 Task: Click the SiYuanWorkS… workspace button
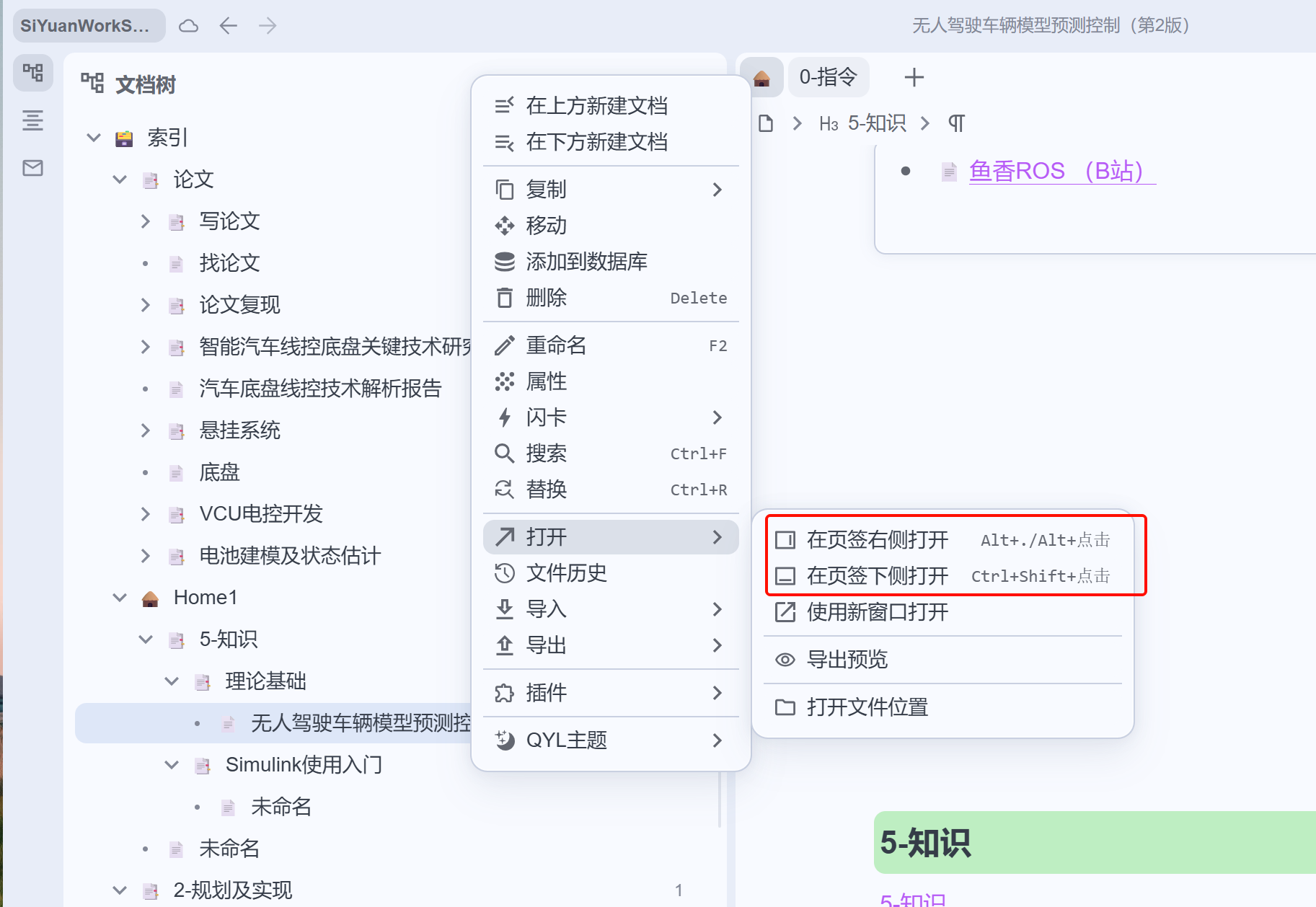pos(89,26)
